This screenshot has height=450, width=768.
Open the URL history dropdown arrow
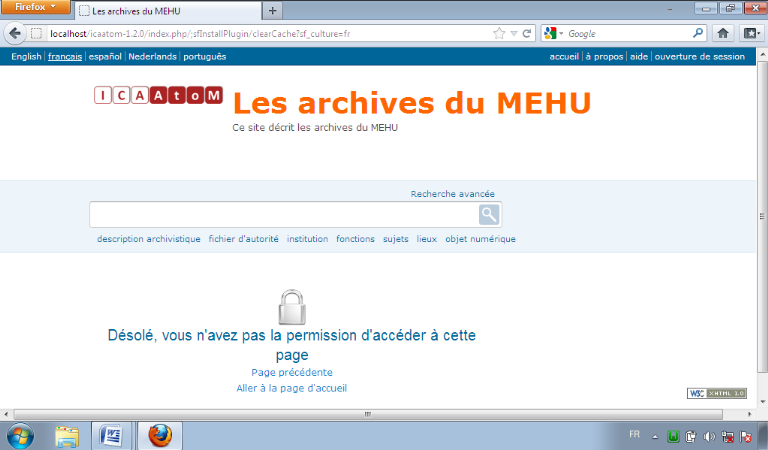tap(513, 33)
